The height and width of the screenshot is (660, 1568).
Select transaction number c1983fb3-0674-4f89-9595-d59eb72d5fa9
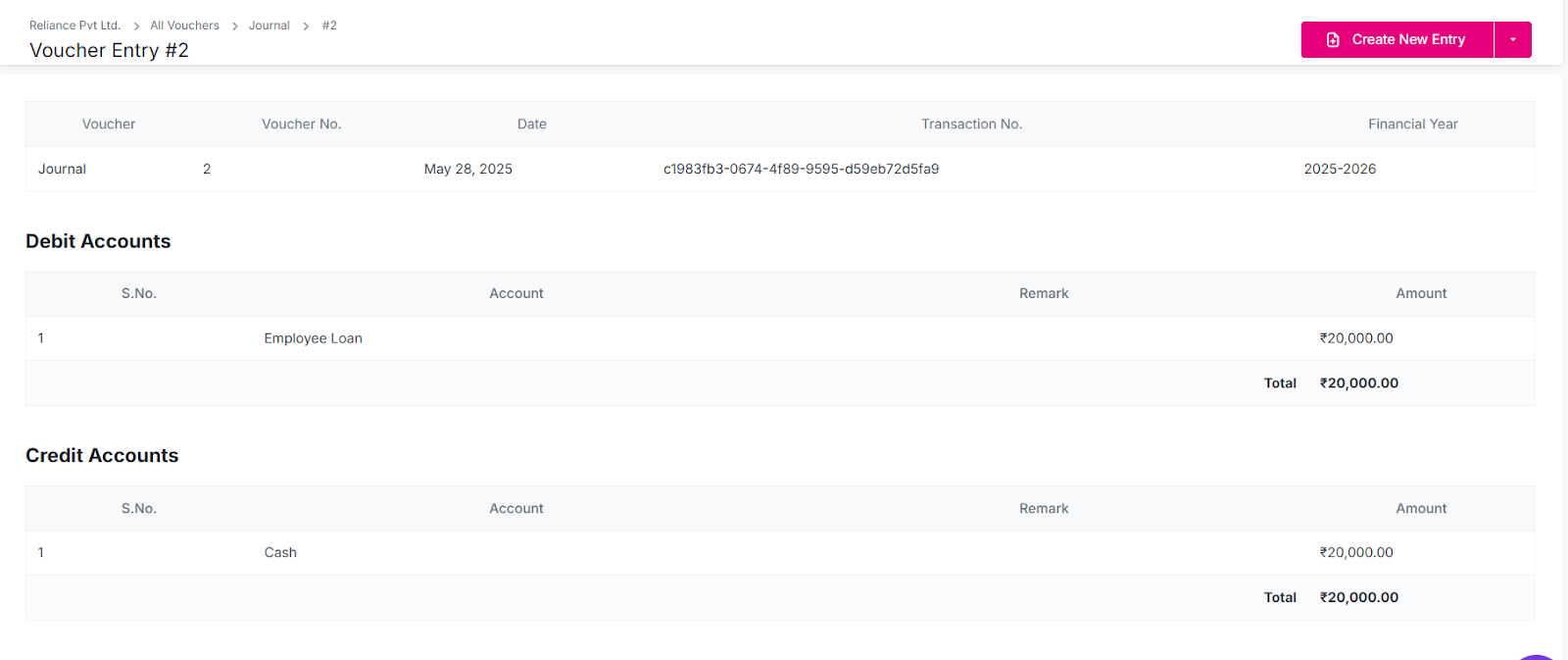(x=801, y=169)
